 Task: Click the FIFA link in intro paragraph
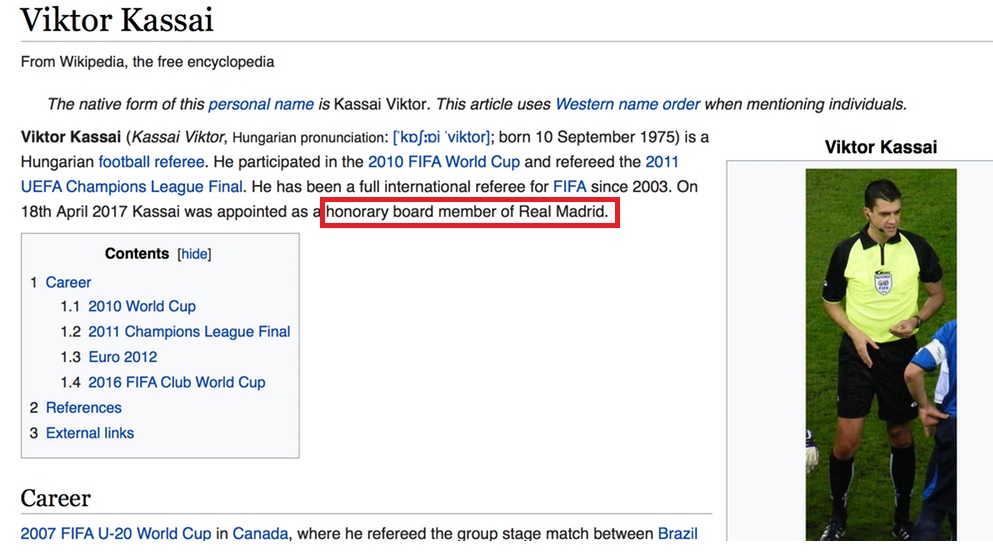coord(569,186)
